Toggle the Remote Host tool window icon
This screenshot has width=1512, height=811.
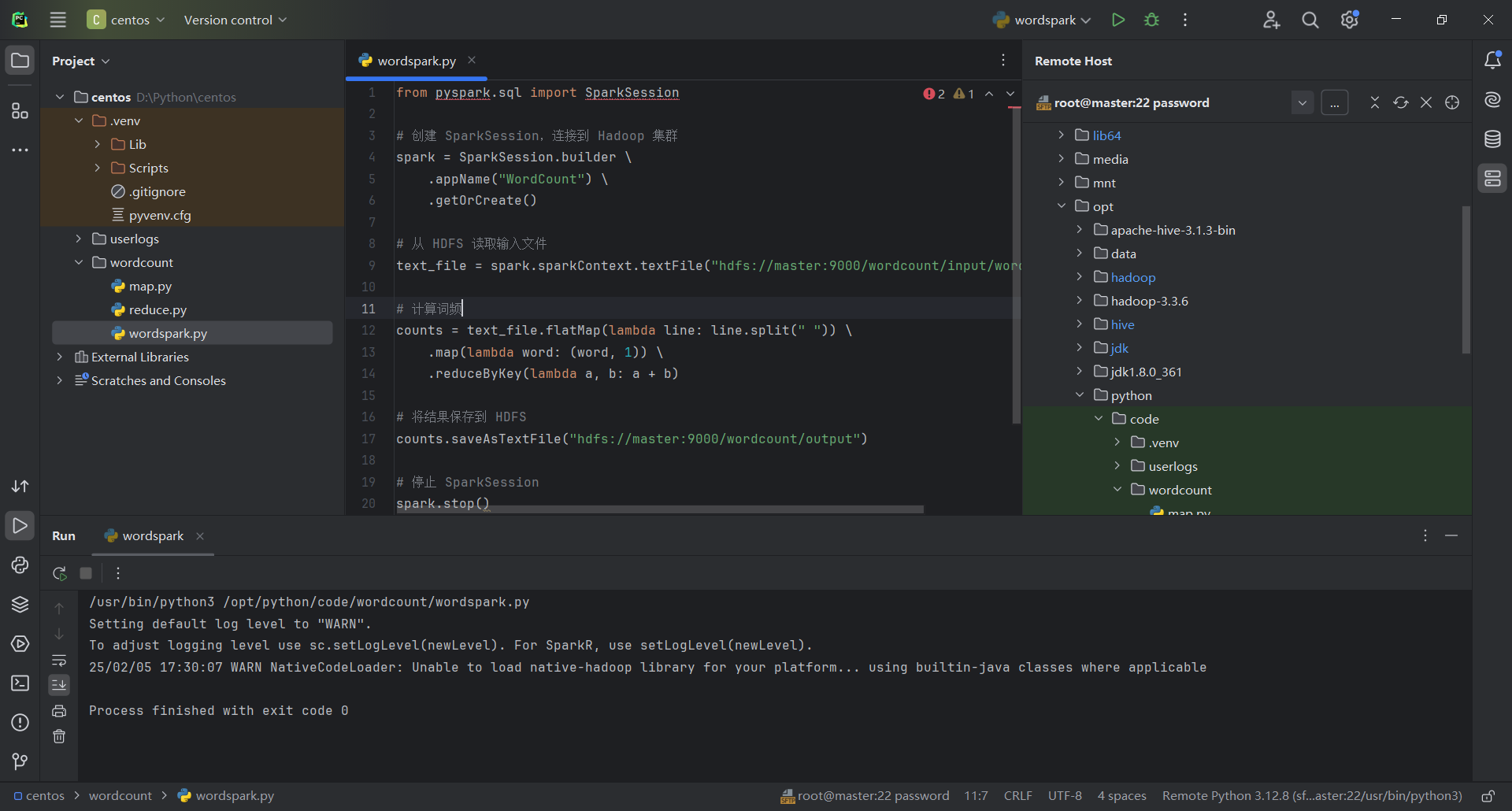point(1492,179)
